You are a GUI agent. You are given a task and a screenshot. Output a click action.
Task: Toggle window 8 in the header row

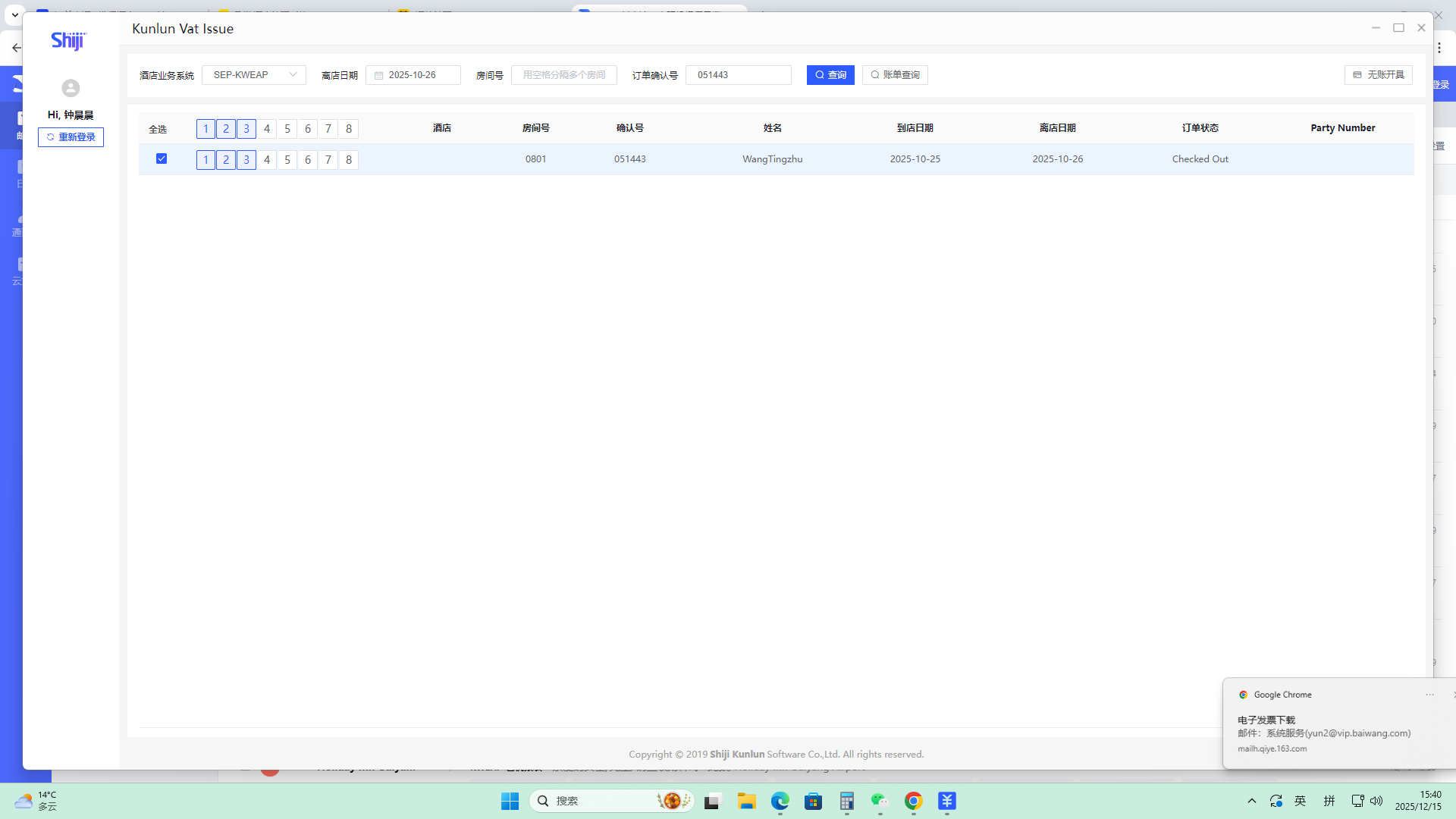pyautogui.click(x=349, y=129)
